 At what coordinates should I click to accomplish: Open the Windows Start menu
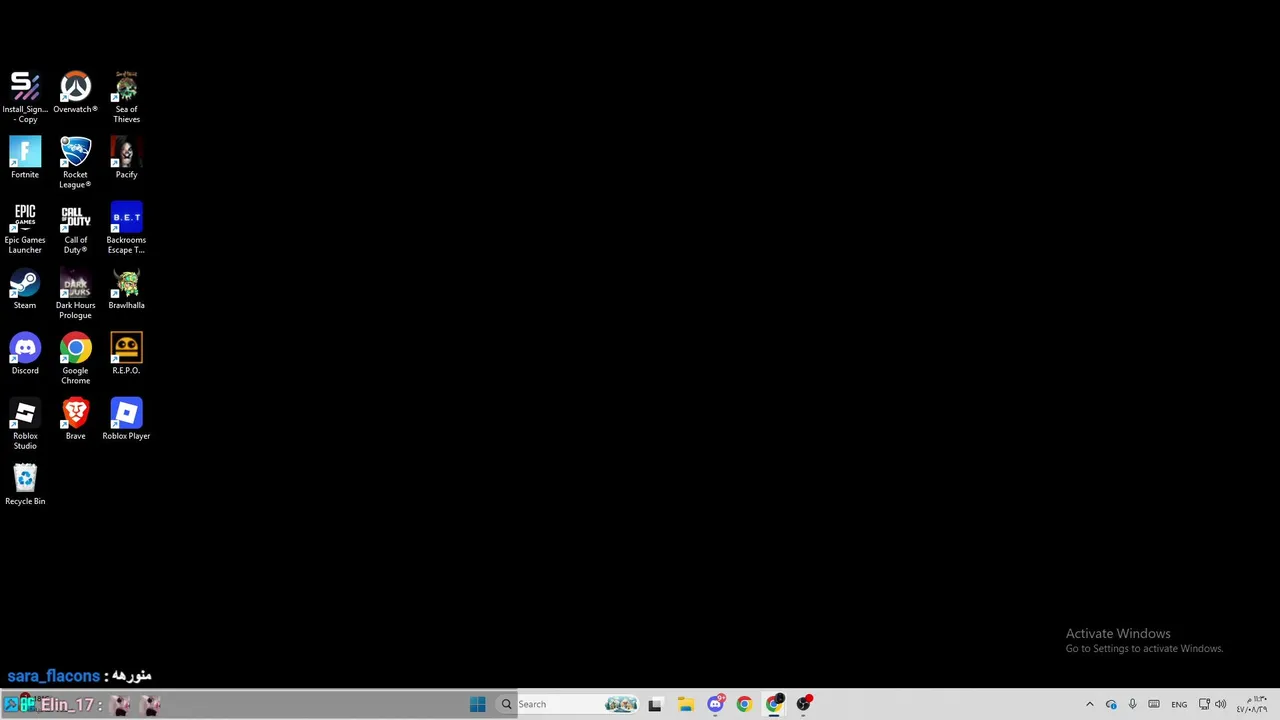tap(477, 704)
